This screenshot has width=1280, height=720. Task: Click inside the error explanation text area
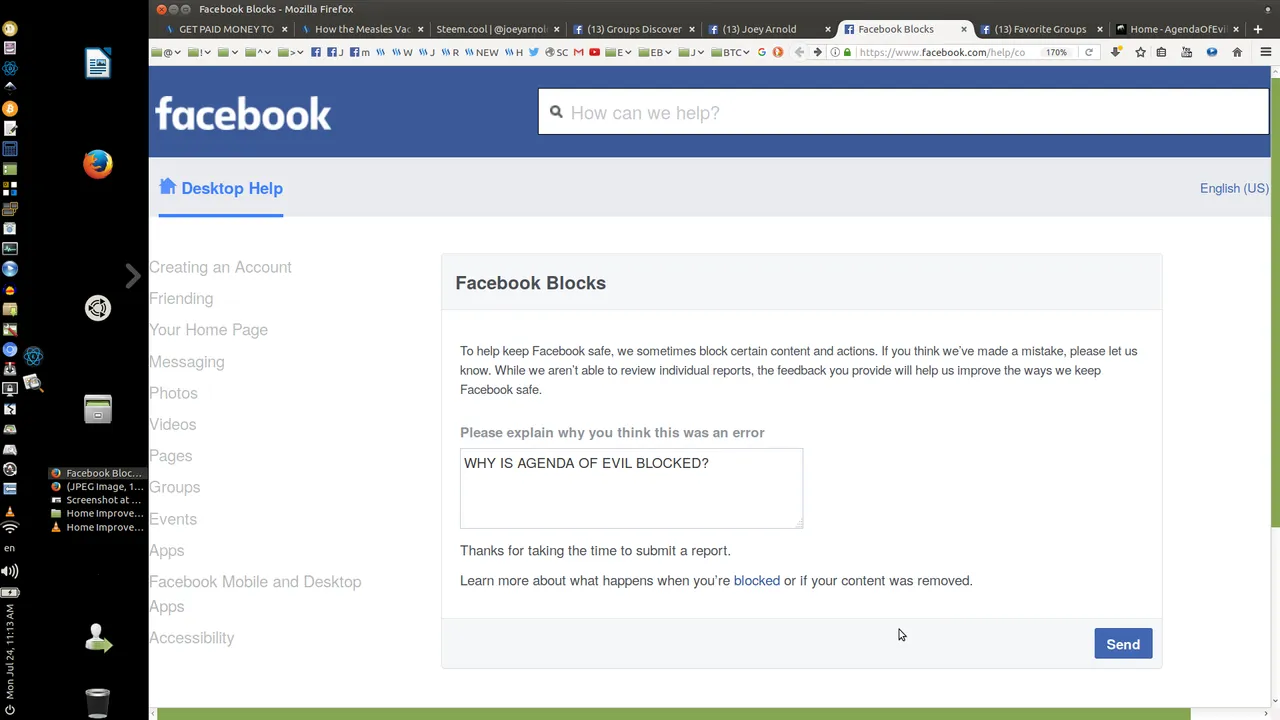pos(631,488)
